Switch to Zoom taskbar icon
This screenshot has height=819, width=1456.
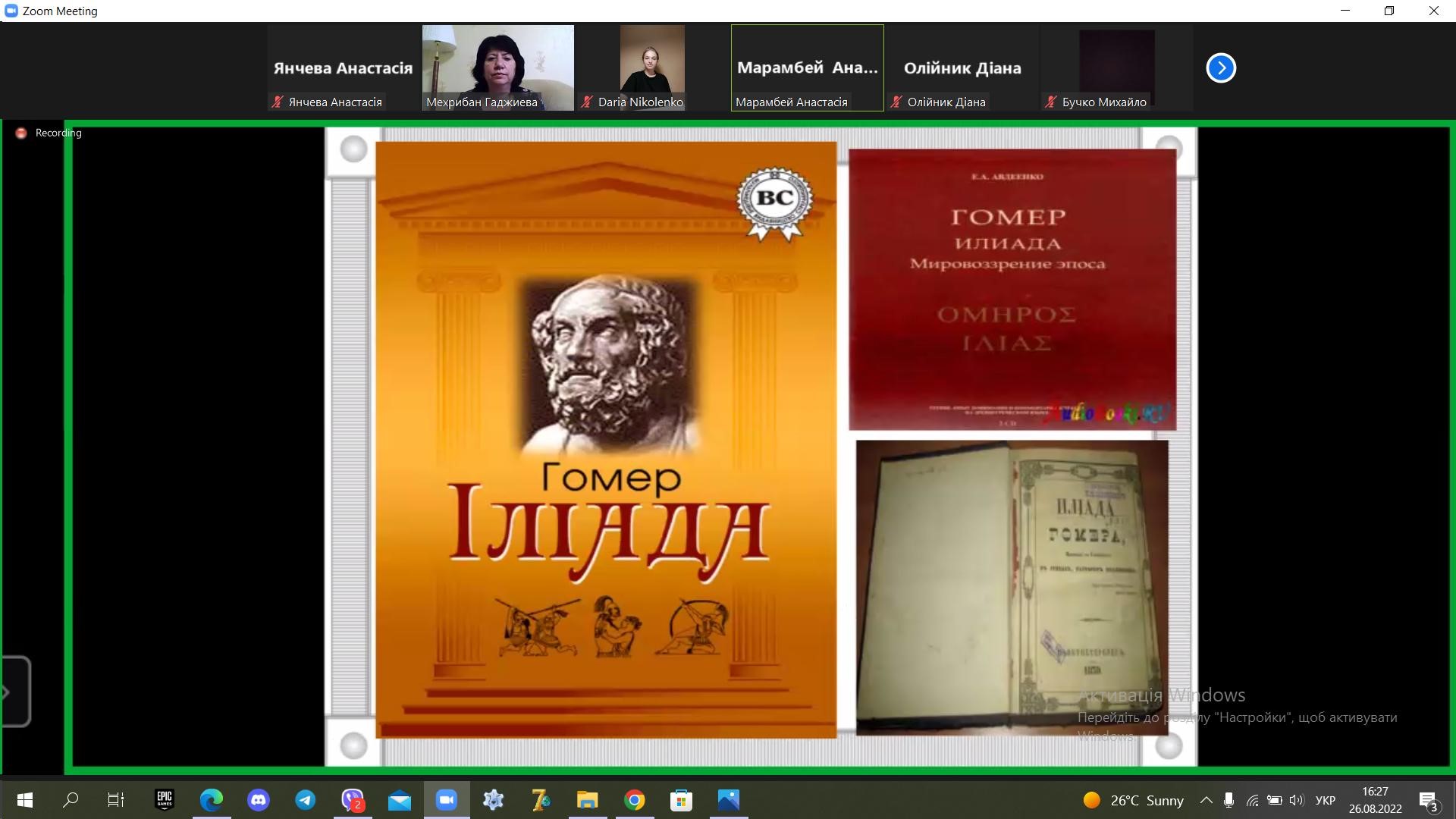click(x=447, y=799)
